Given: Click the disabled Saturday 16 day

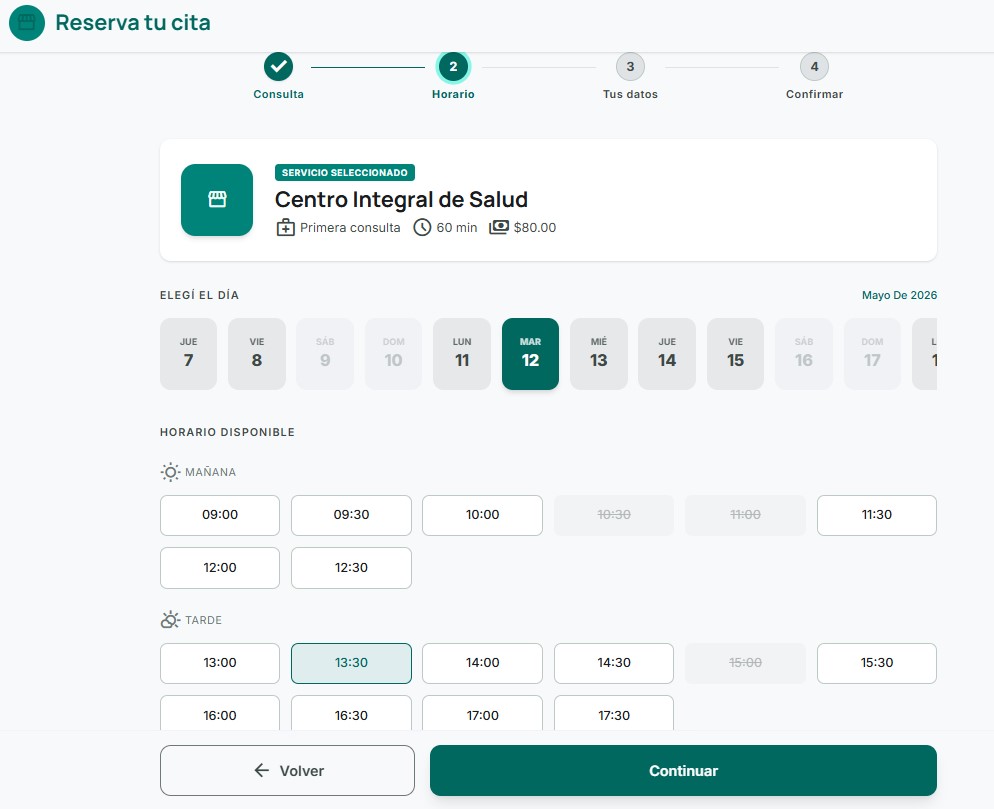Looking at the screenshot, I should [804, 354].
